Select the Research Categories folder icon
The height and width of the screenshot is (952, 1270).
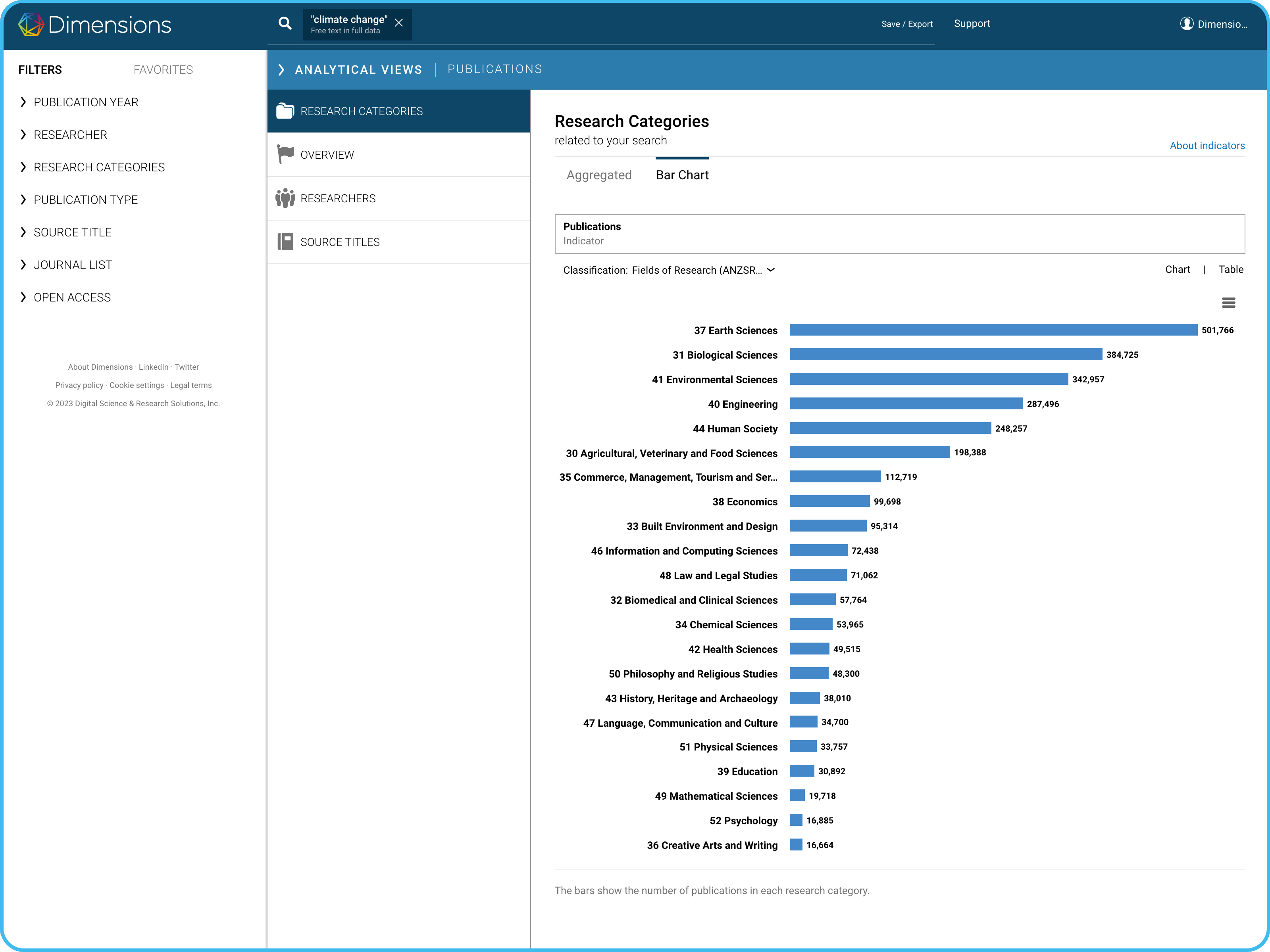click(285, 111)
